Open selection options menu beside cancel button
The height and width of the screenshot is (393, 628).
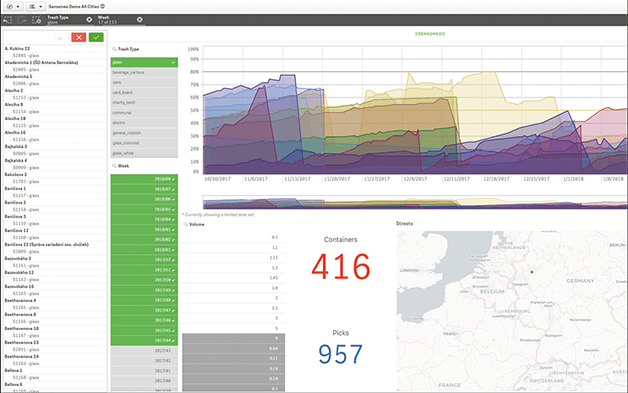tap(59, 38)
